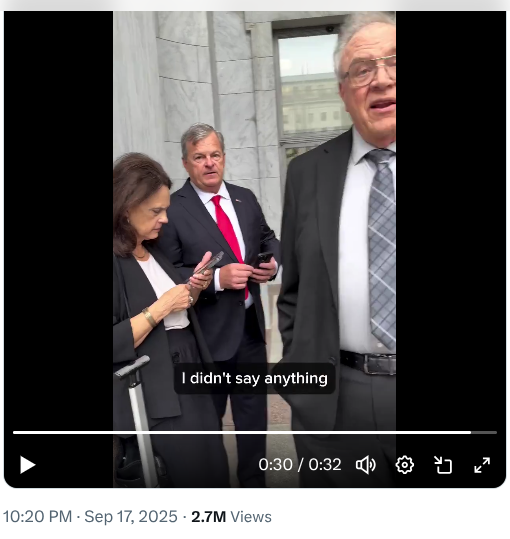Jump to the start of the progress bar
The height and width of the screenshot is (539, 510).
14,432
